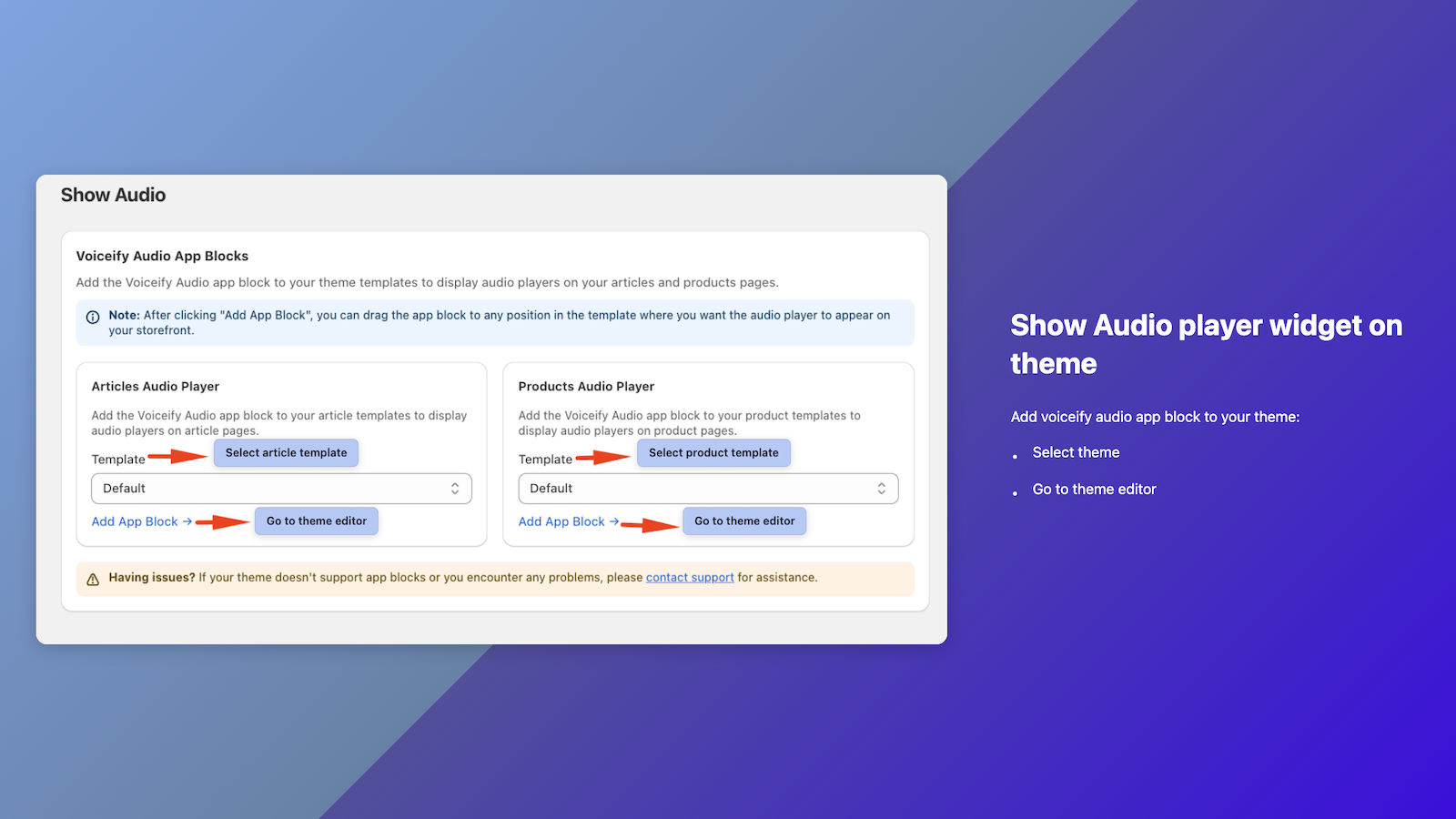Screen dimensions: 1456x819
Task: Open the Products Default template dropdown
Action: [708, 488]
